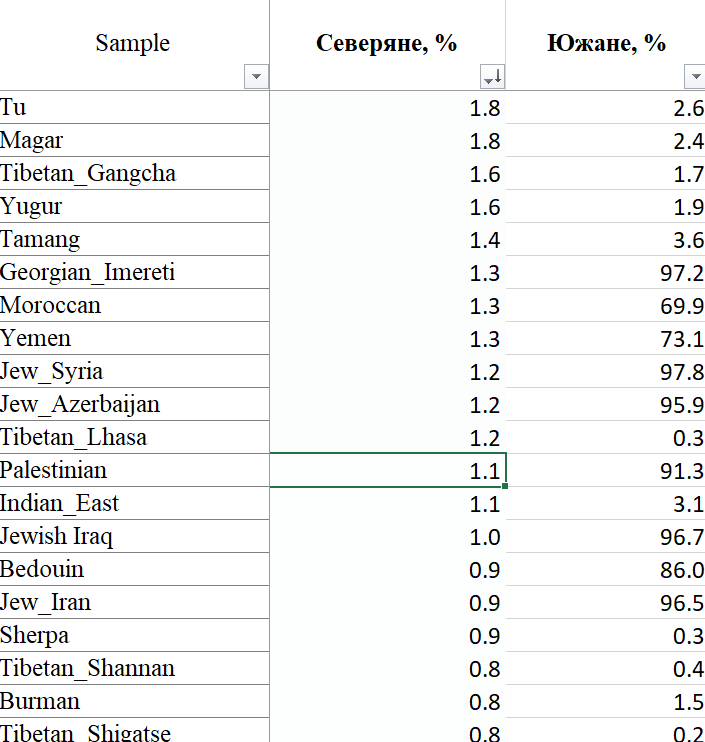Click value 3.6 in Tamang row
The height and width of the screenshot is (742, 705).
click(606, 239)
